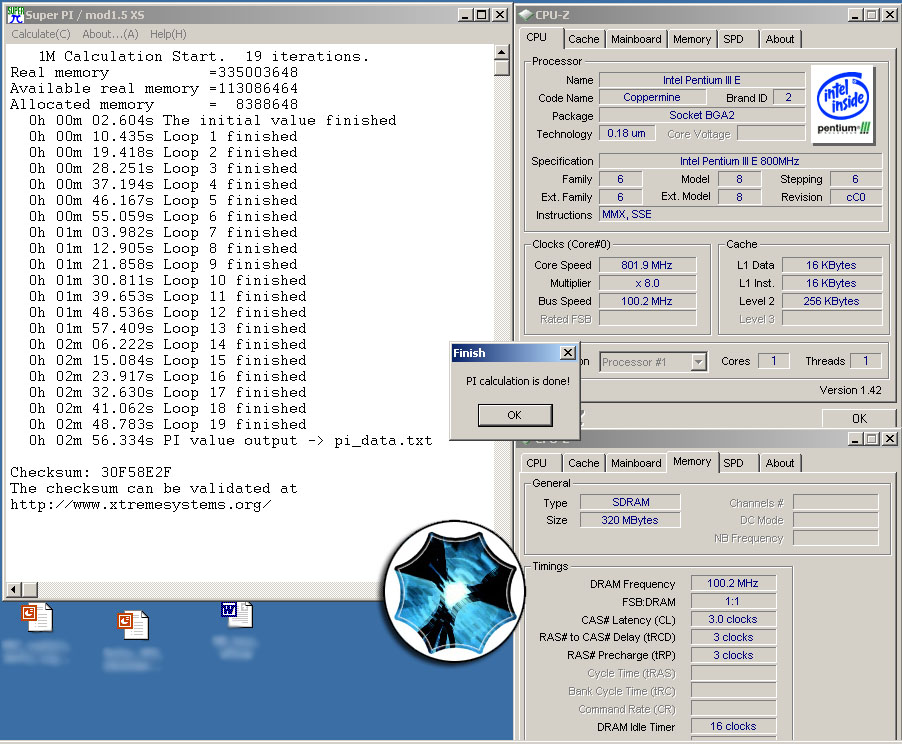The height and width of the screenshot is (744, 902).
Task: Click the Level 2 cache value 256 KBytes
Action: [x=831, y=301]
